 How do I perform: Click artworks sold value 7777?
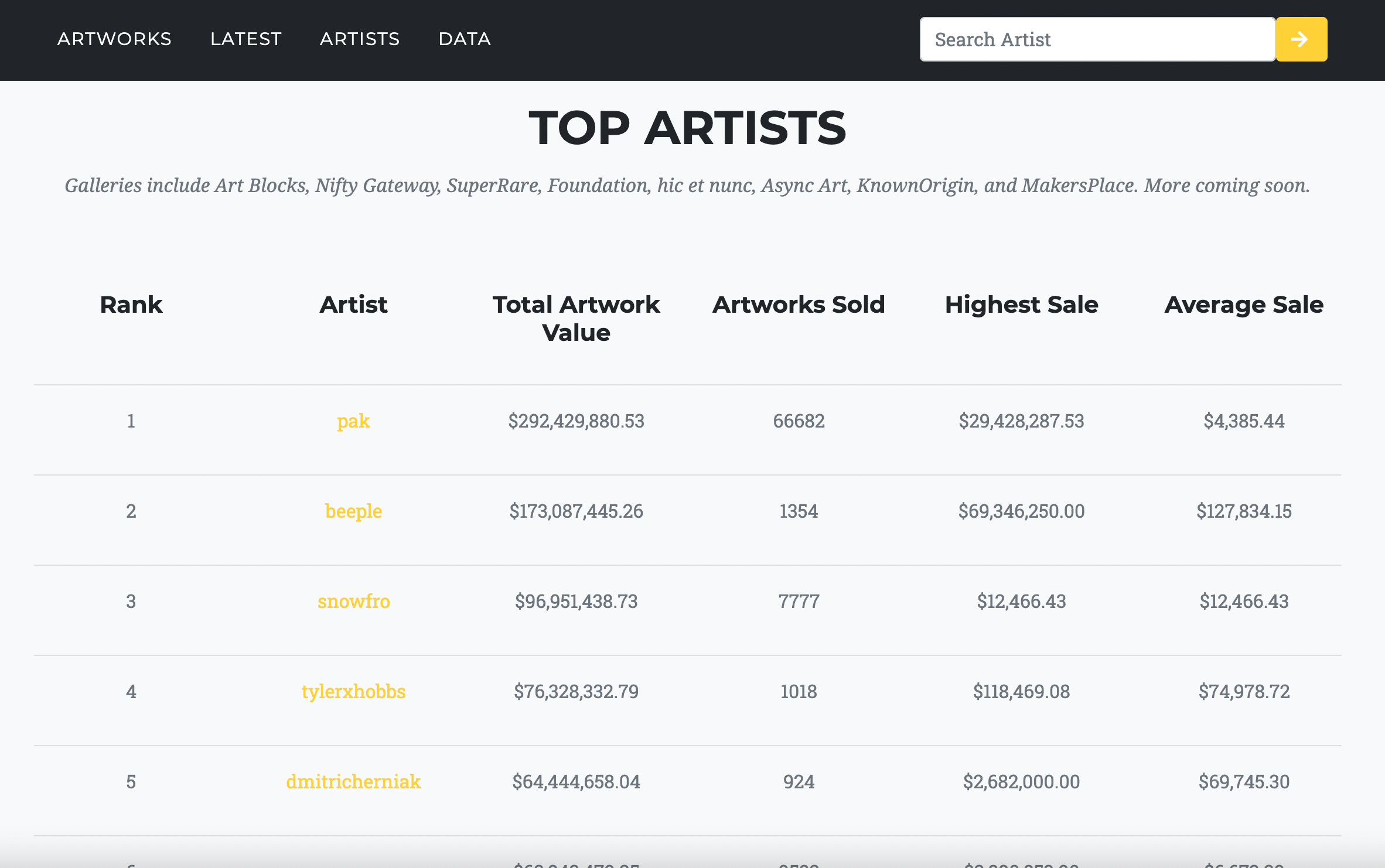click(799, 602)
